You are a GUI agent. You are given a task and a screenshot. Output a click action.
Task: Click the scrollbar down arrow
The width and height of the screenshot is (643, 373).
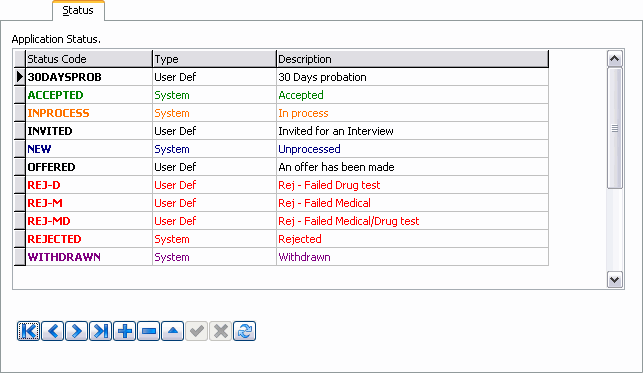[x=615, y=280]
